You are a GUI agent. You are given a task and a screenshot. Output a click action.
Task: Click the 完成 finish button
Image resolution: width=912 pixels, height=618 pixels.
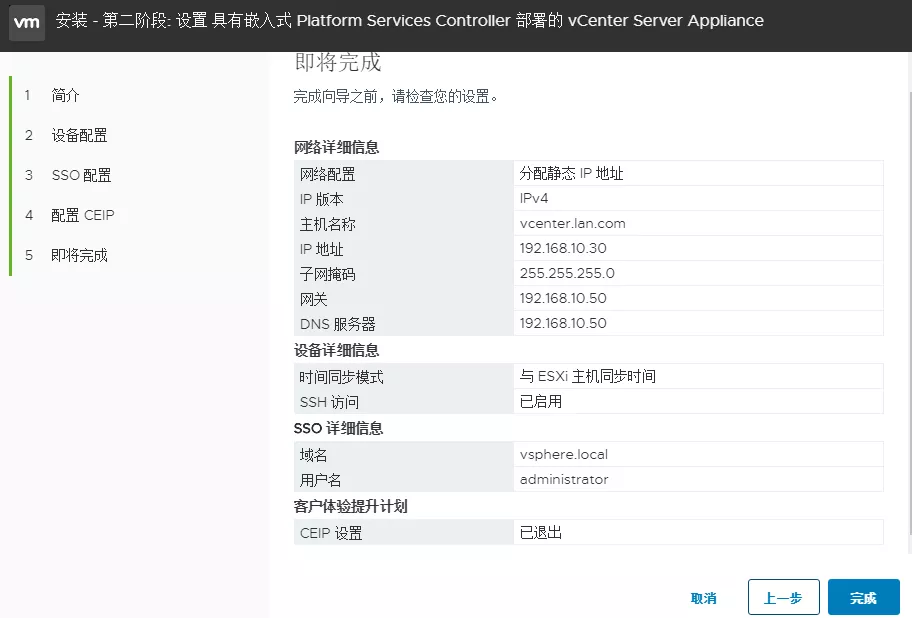pyautogui.click(x=863, y=597)
